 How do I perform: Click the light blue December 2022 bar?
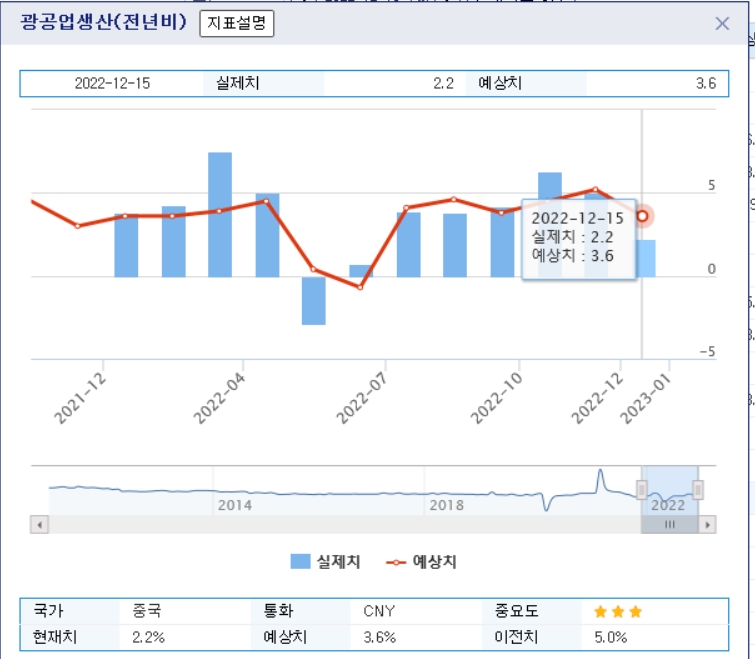pos(646,258)
